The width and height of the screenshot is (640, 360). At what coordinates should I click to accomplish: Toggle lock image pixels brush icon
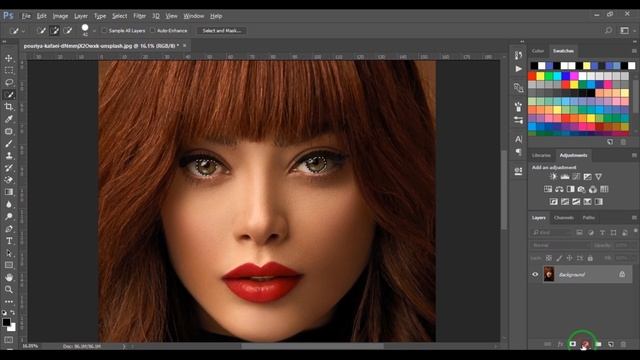point(559,258)
